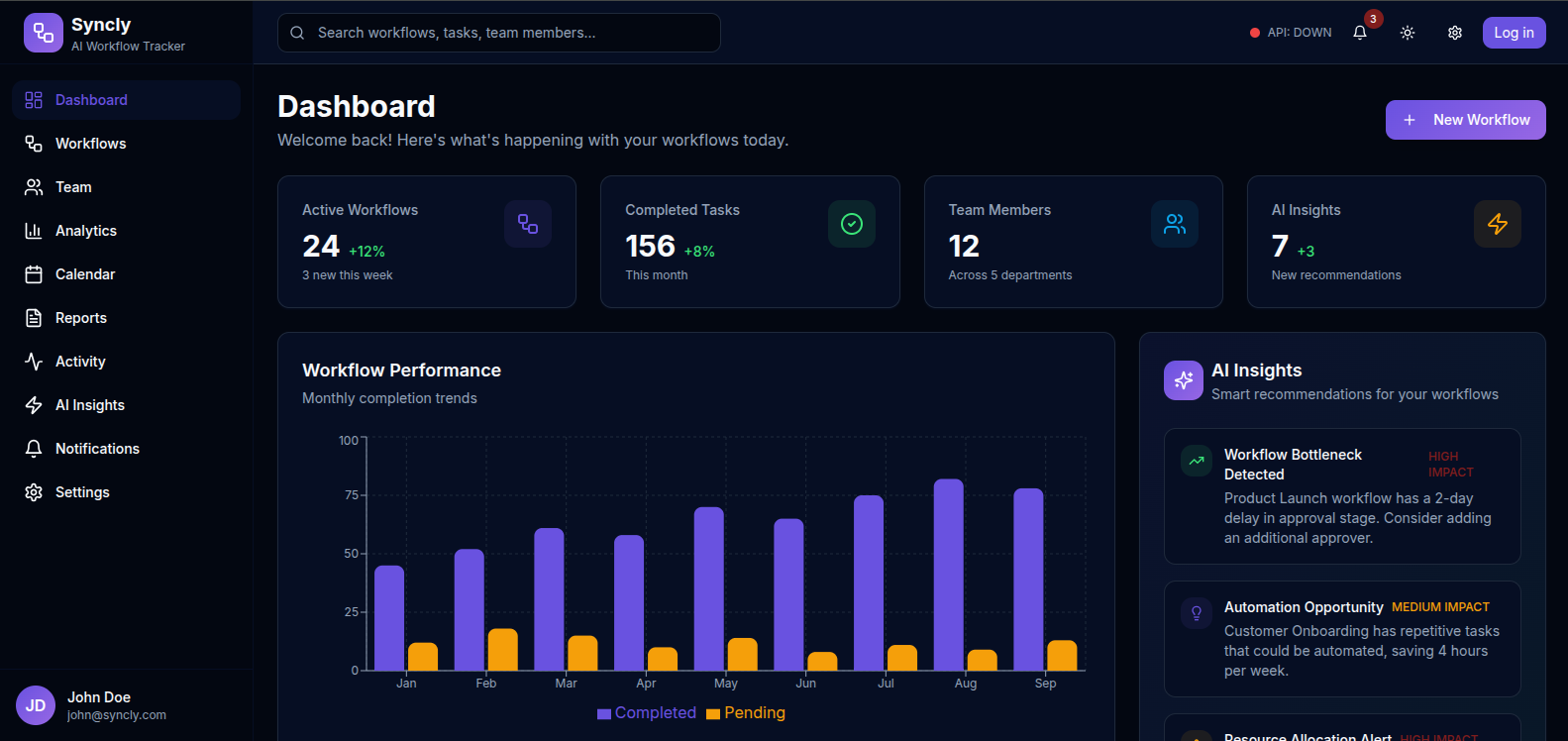The image size is (1568, 741).
Task: Open Workflows in the sidebar
Action: click(90, 144)
